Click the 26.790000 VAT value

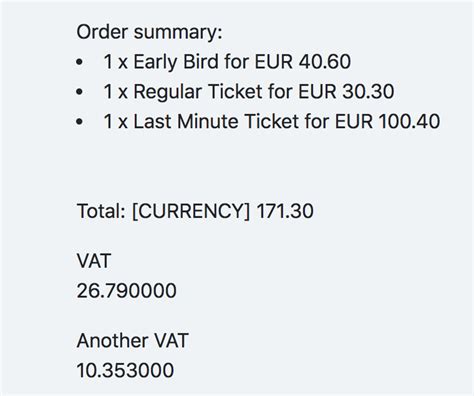127,291
